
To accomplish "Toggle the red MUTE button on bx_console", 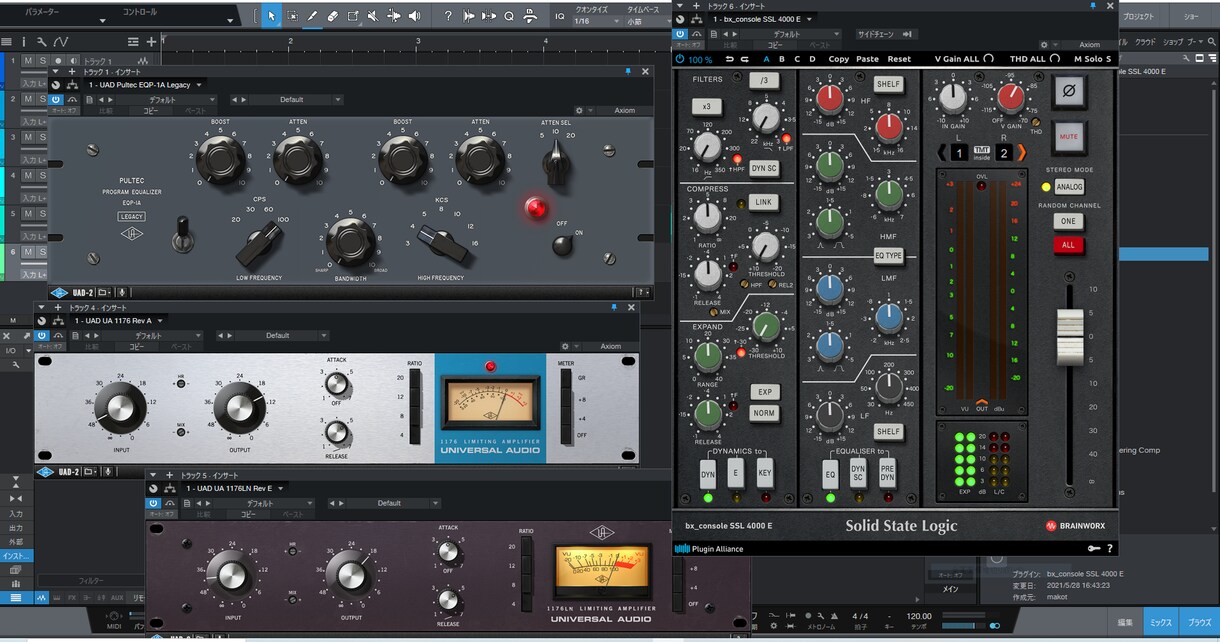I will pos(1069,136).
